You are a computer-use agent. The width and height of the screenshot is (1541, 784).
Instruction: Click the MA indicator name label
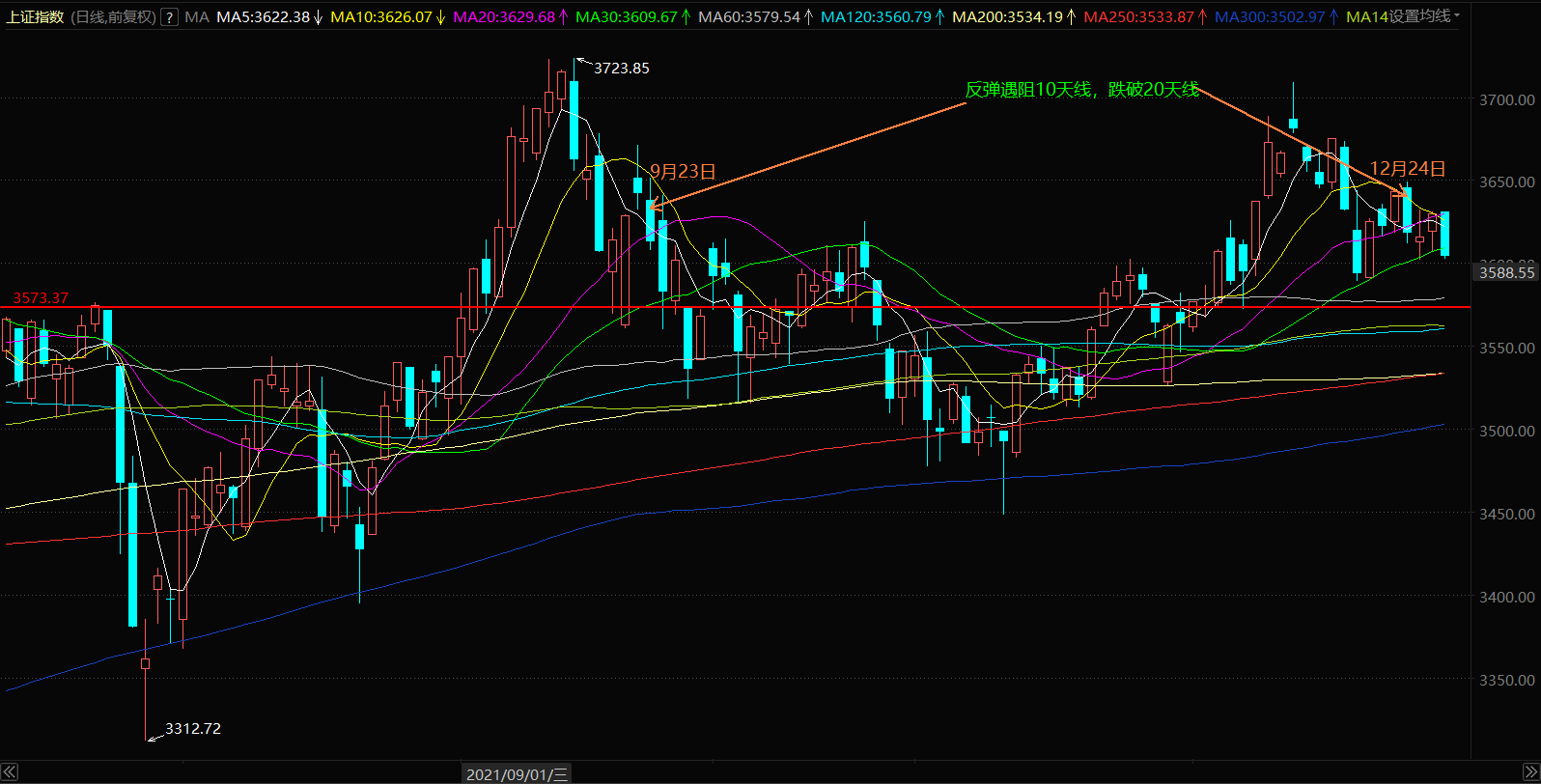[197, 17]
